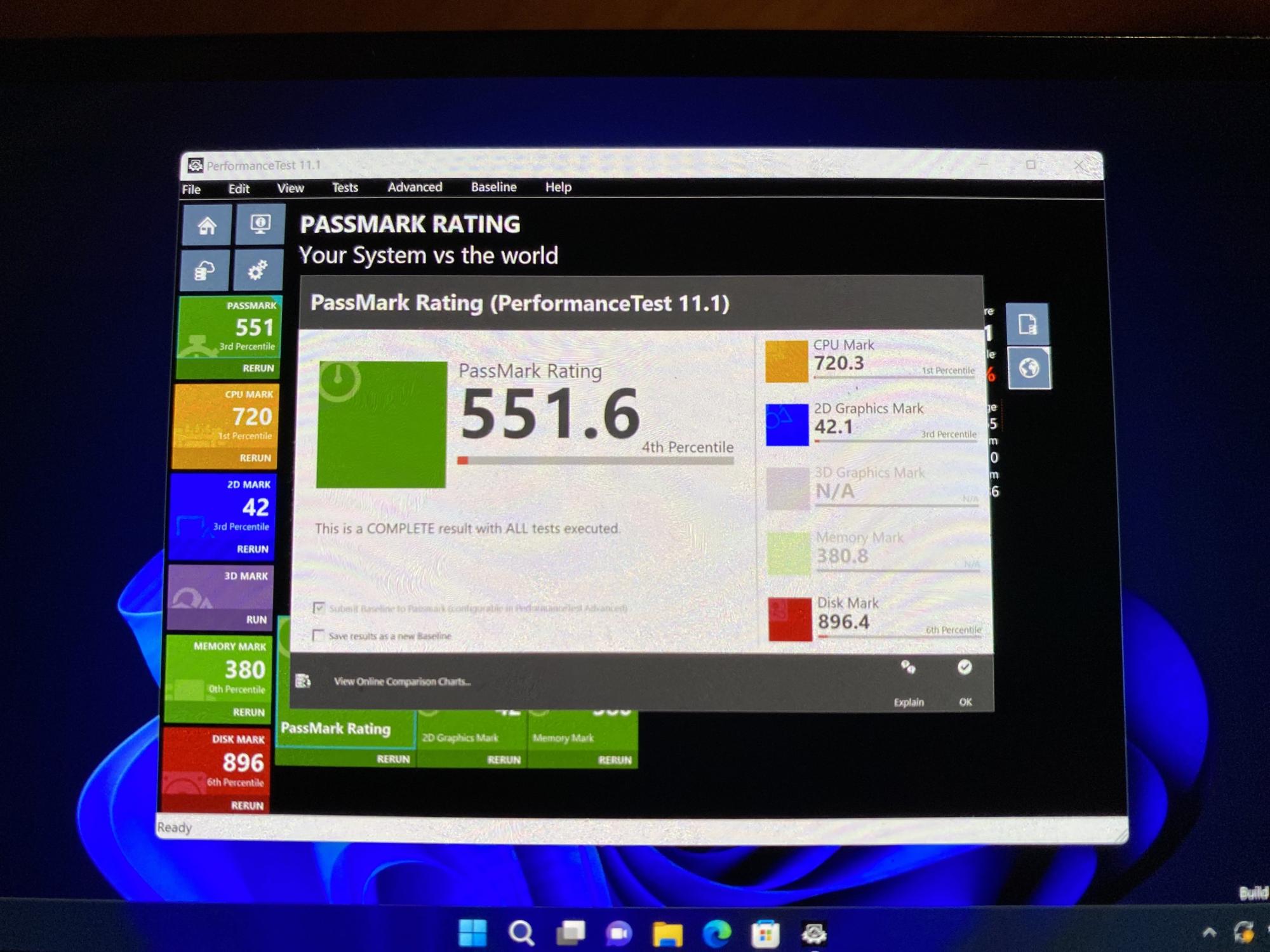Image resolution: width=1270 pixels, height=952 pixels.
Task: Rerun the Memory Mark test in sidebar
Action: tap(249, 712)
